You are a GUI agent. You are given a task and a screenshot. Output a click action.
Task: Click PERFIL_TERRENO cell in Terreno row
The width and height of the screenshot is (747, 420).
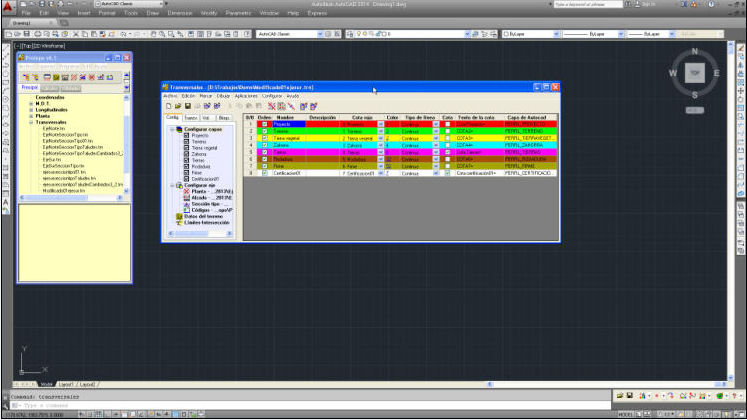[x=530, y=131]
